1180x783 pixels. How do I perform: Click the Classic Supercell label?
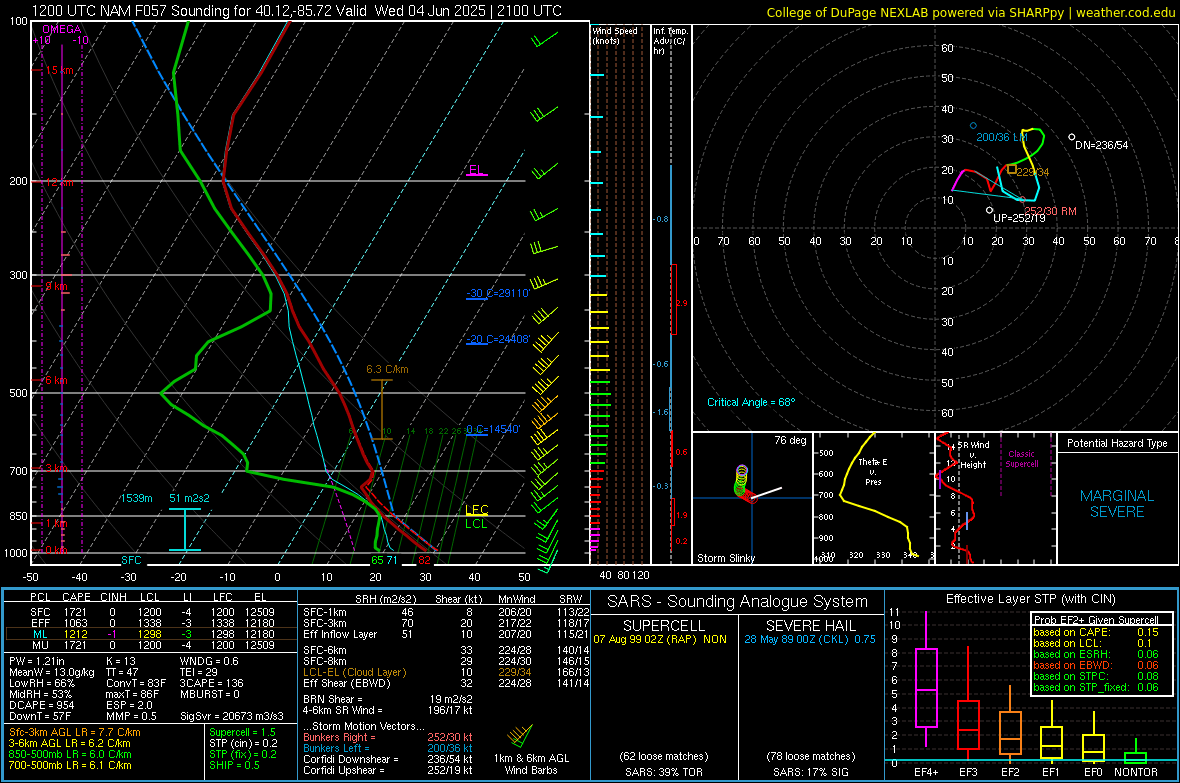click(x=1021, y=459)
